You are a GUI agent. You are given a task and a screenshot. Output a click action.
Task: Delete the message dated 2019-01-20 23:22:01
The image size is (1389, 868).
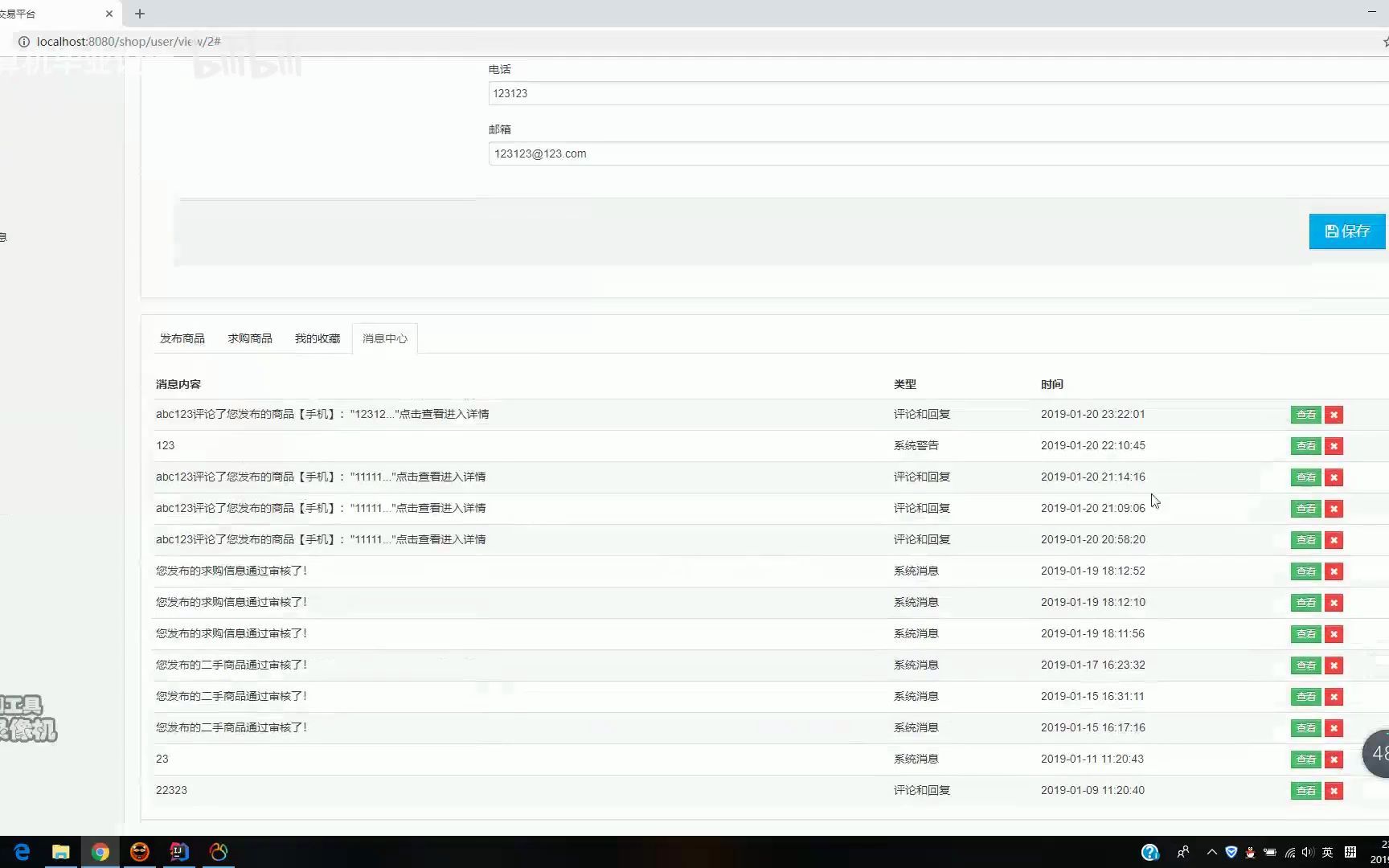tap(1334, 415)
